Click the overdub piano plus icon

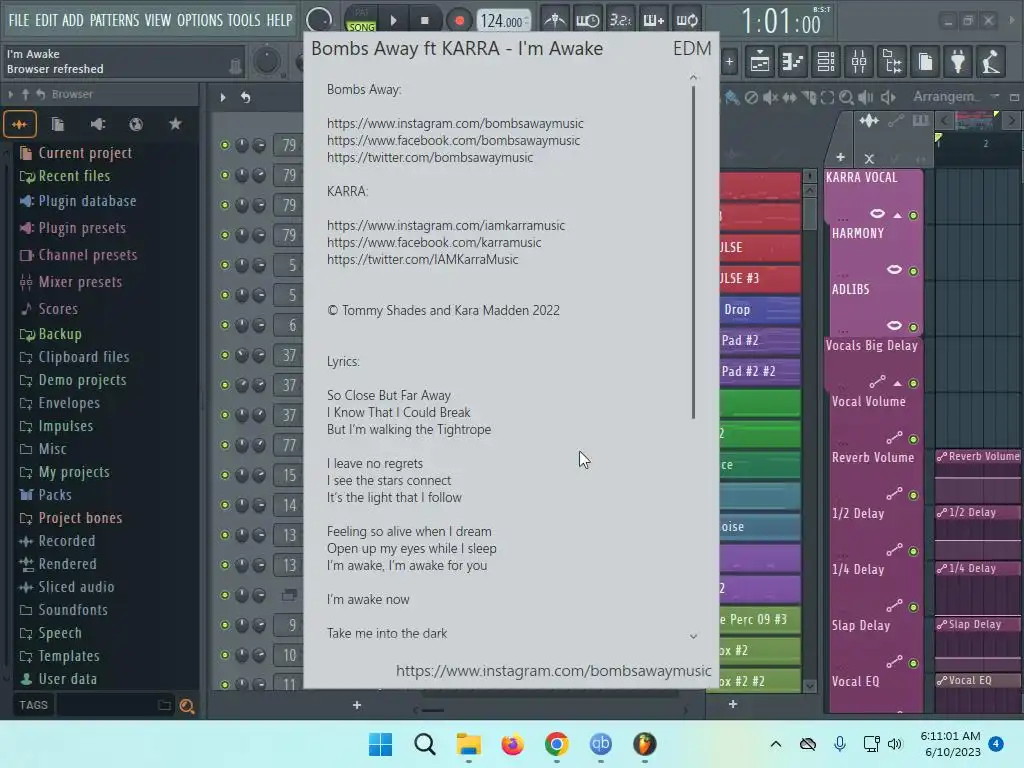(x=654, y=20)
